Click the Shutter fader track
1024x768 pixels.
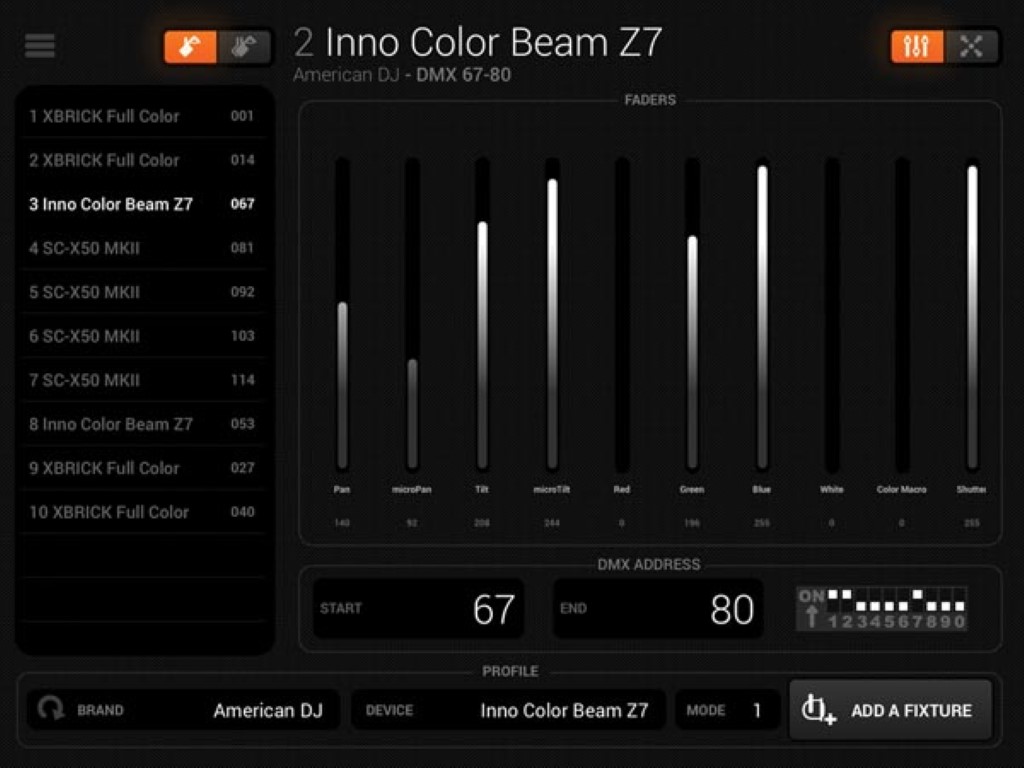coord(972,316)
